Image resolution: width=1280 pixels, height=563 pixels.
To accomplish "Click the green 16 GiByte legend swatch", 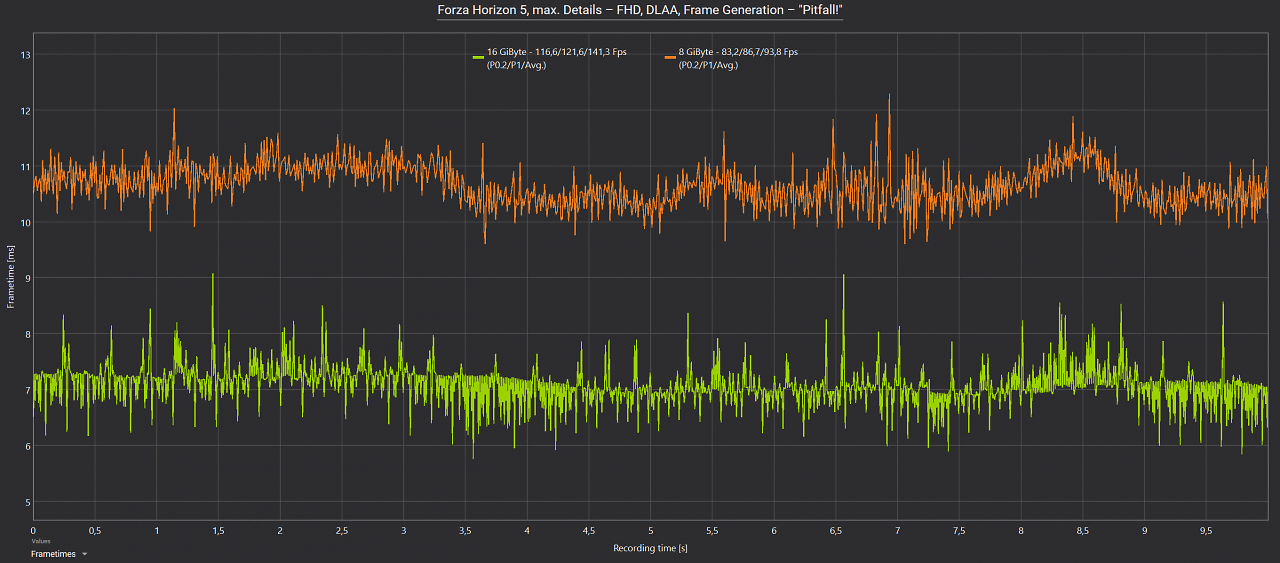I will [x=478, y=57].
